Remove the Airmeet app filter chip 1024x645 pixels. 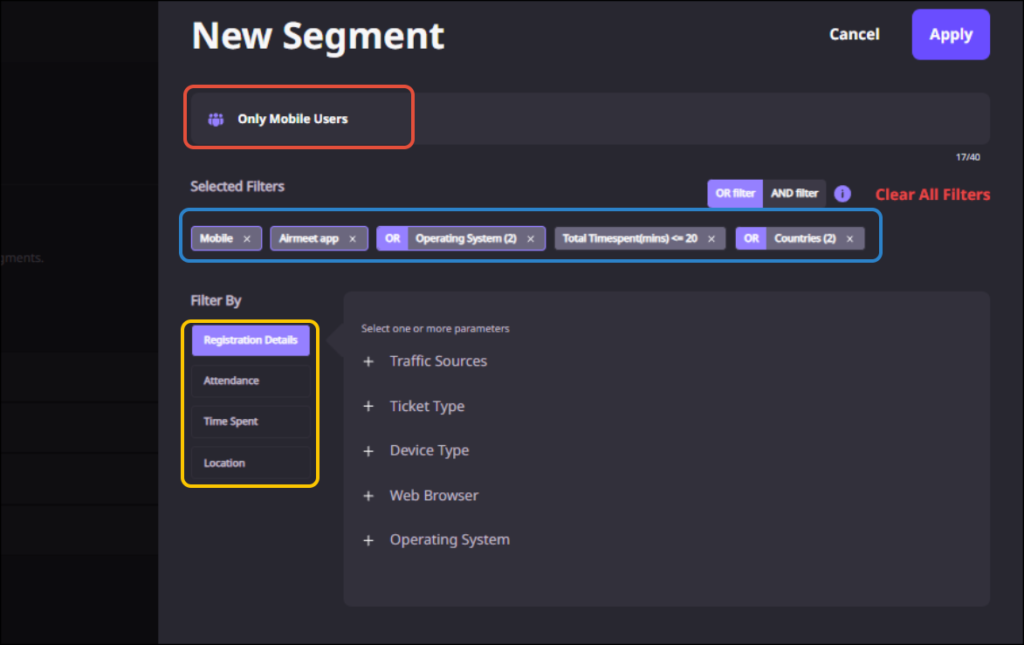(x=352, y=239)
